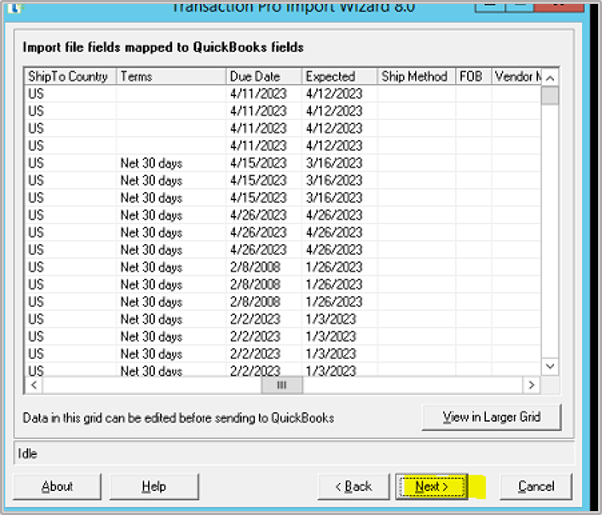This screenshot has height=516, width=602.
Task: Click the Next button
Action: pyautogui.click(x=432, y=486)
